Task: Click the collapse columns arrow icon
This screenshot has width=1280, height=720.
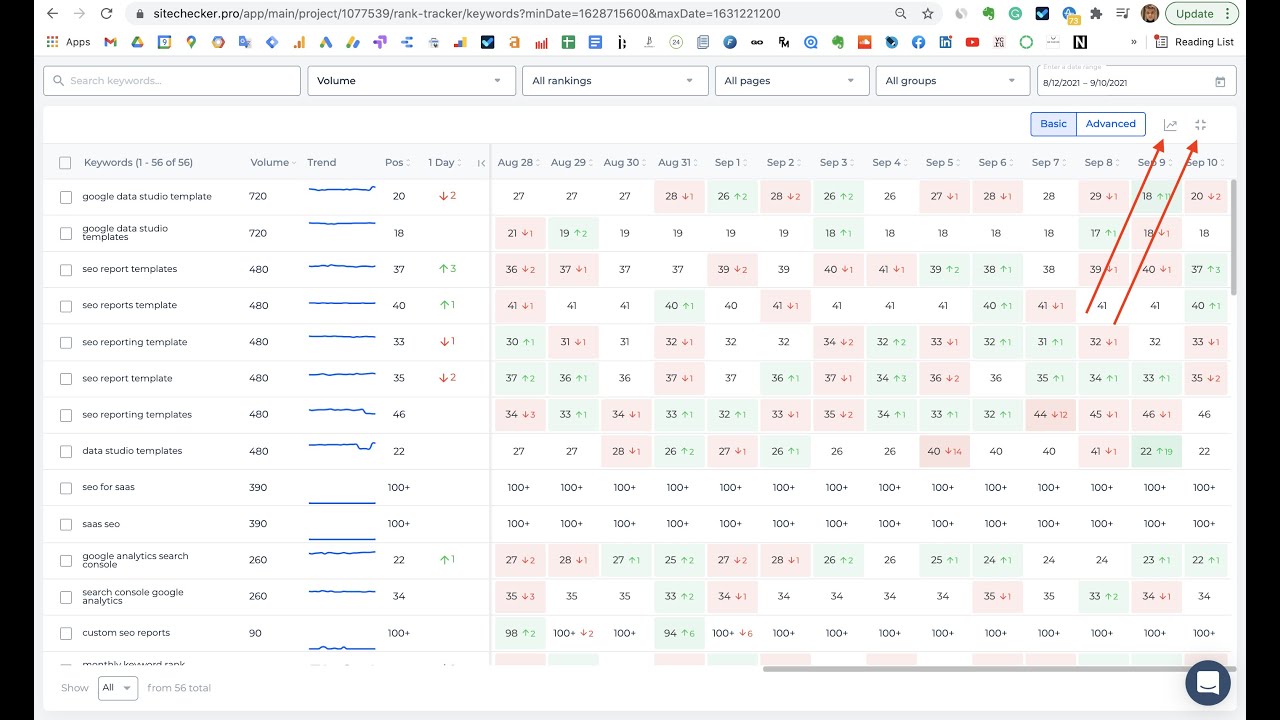Action: click(x=481, y=163)
